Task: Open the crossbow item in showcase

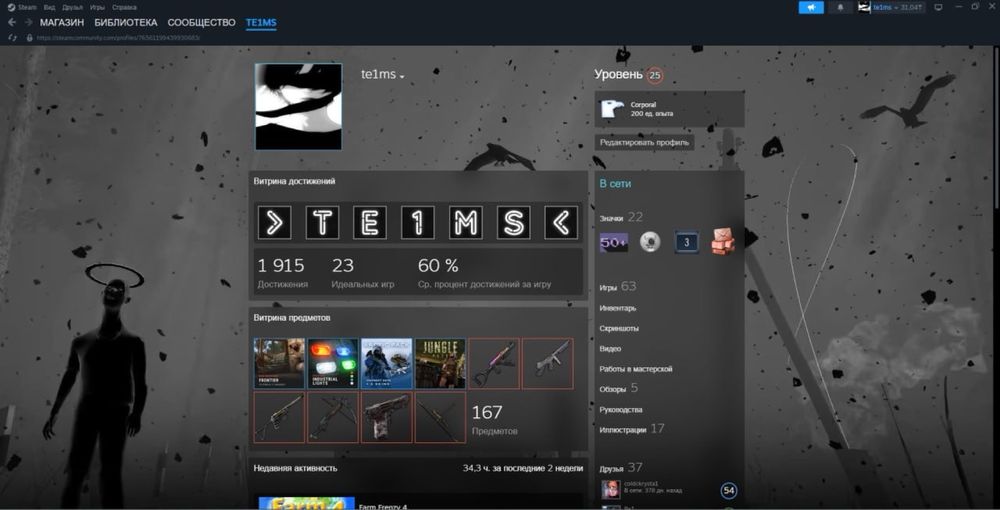Action: [x=333, y=418]
